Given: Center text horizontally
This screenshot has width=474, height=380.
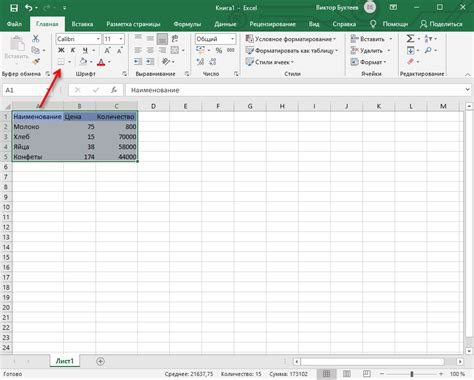Looking at the screenshot, I should [x=150, y=50].
